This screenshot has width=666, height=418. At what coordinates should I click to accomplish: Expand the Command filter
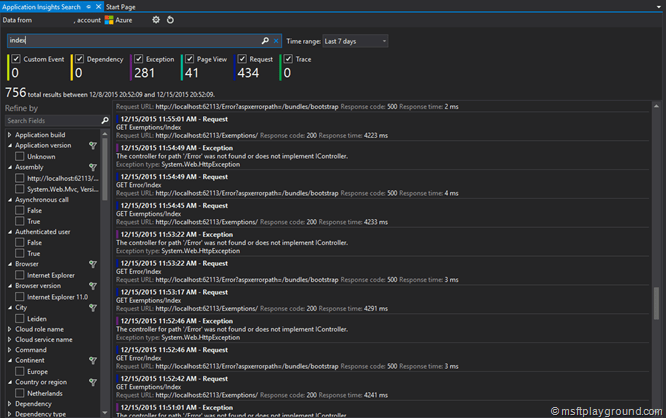9,350
